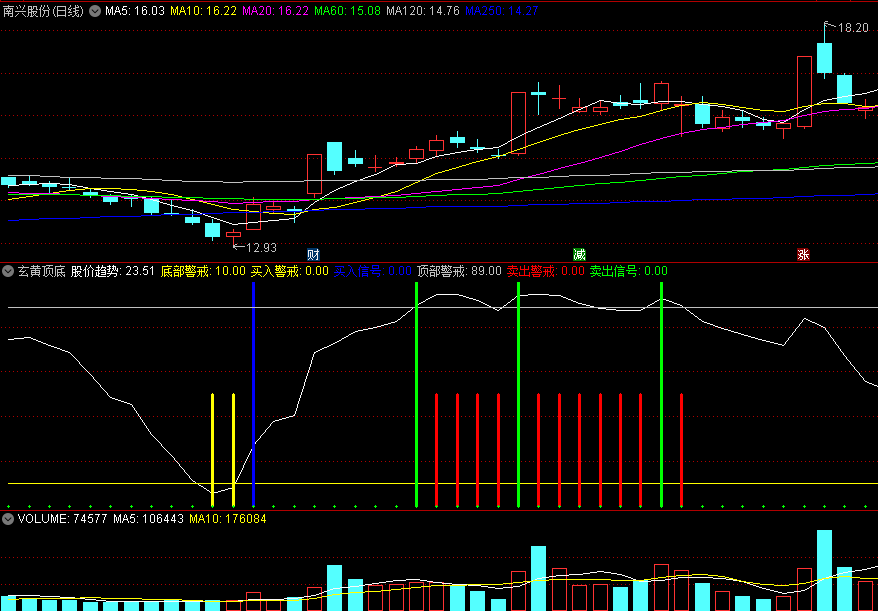Click the 卖出警戒: 0.00 value

pyautogui.click(x=545, y=272)
